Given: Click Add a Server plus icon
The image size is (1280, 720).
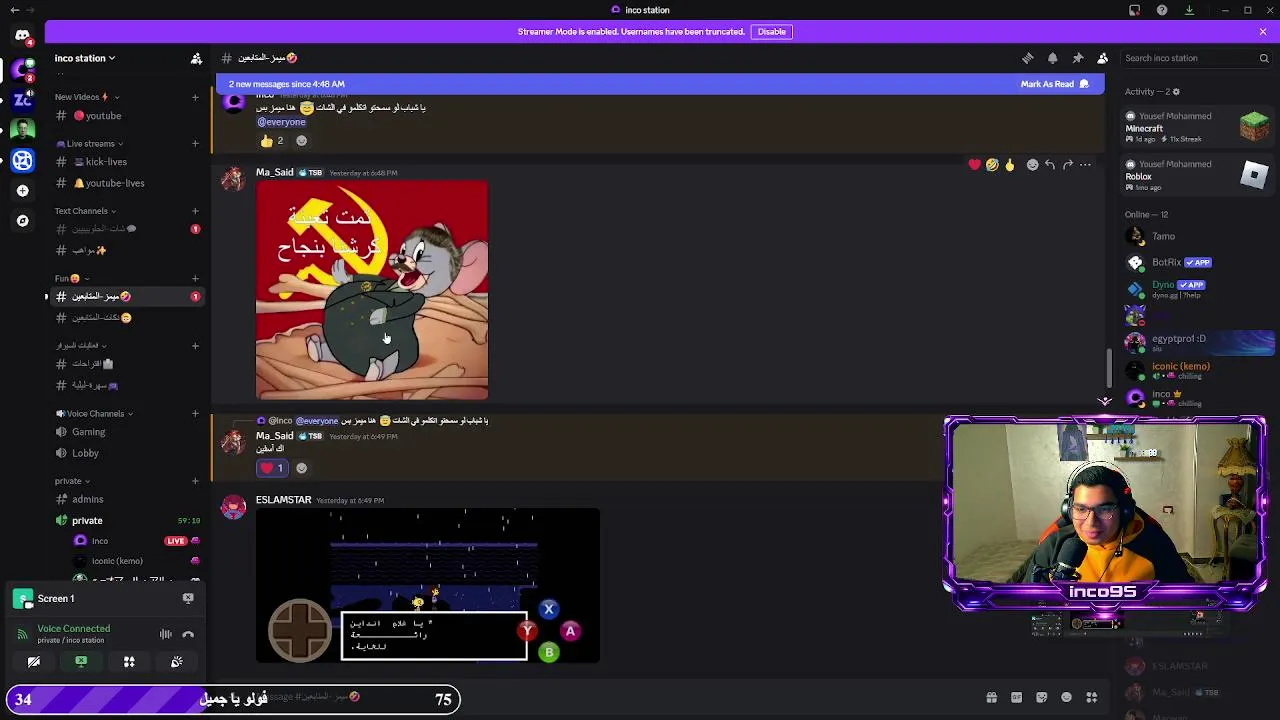Looking at the screenshot, I should click(22, 190).
